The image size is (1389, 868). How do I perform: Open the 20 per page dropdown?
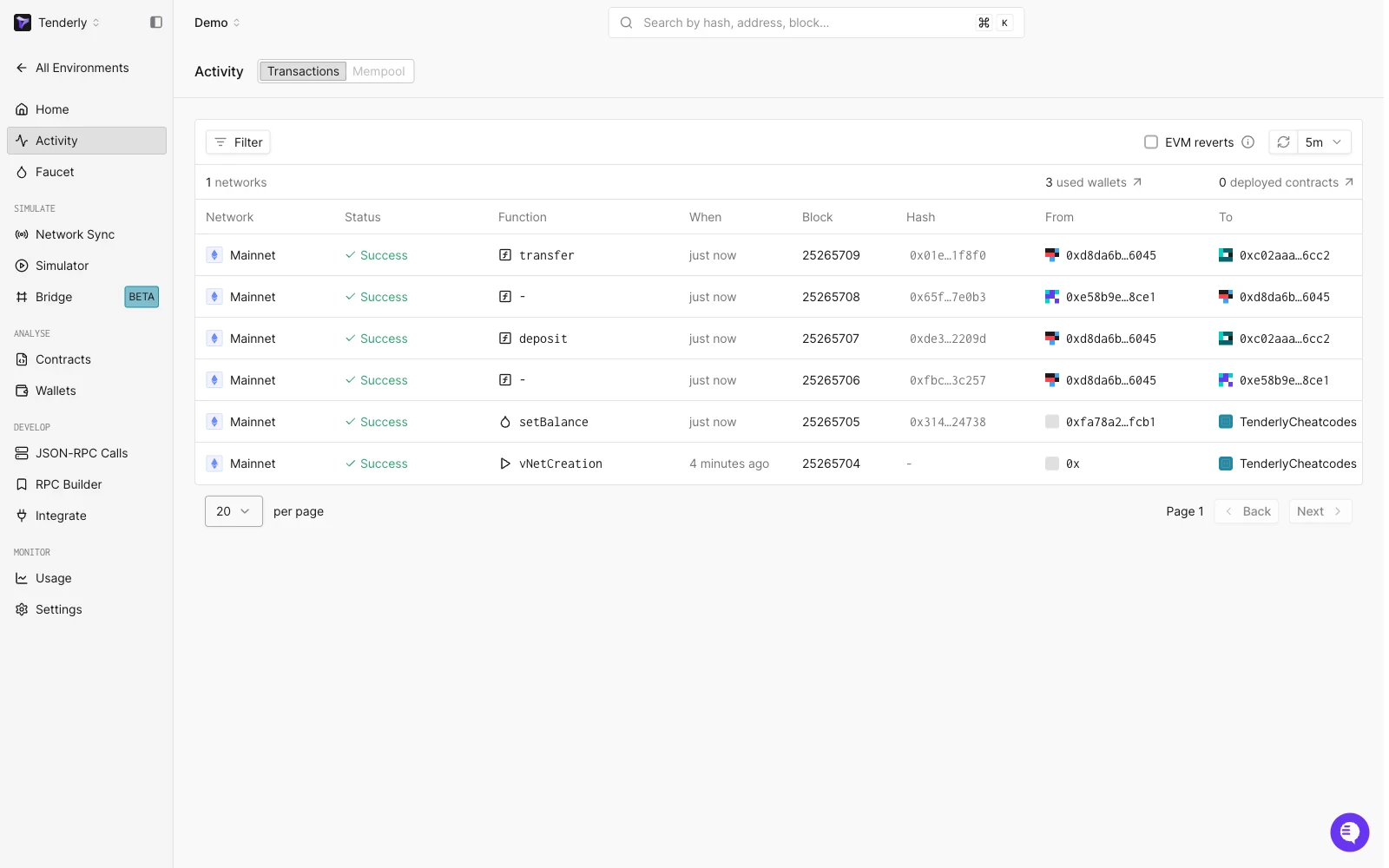tap(234, 511)
